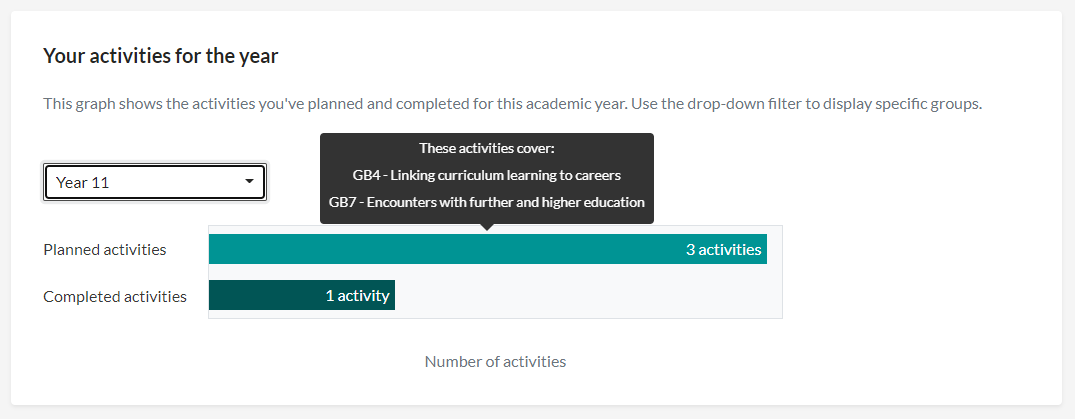
Task: Click the GB4 Linking curriculum learning tooltip line
Action: [487, 176]
